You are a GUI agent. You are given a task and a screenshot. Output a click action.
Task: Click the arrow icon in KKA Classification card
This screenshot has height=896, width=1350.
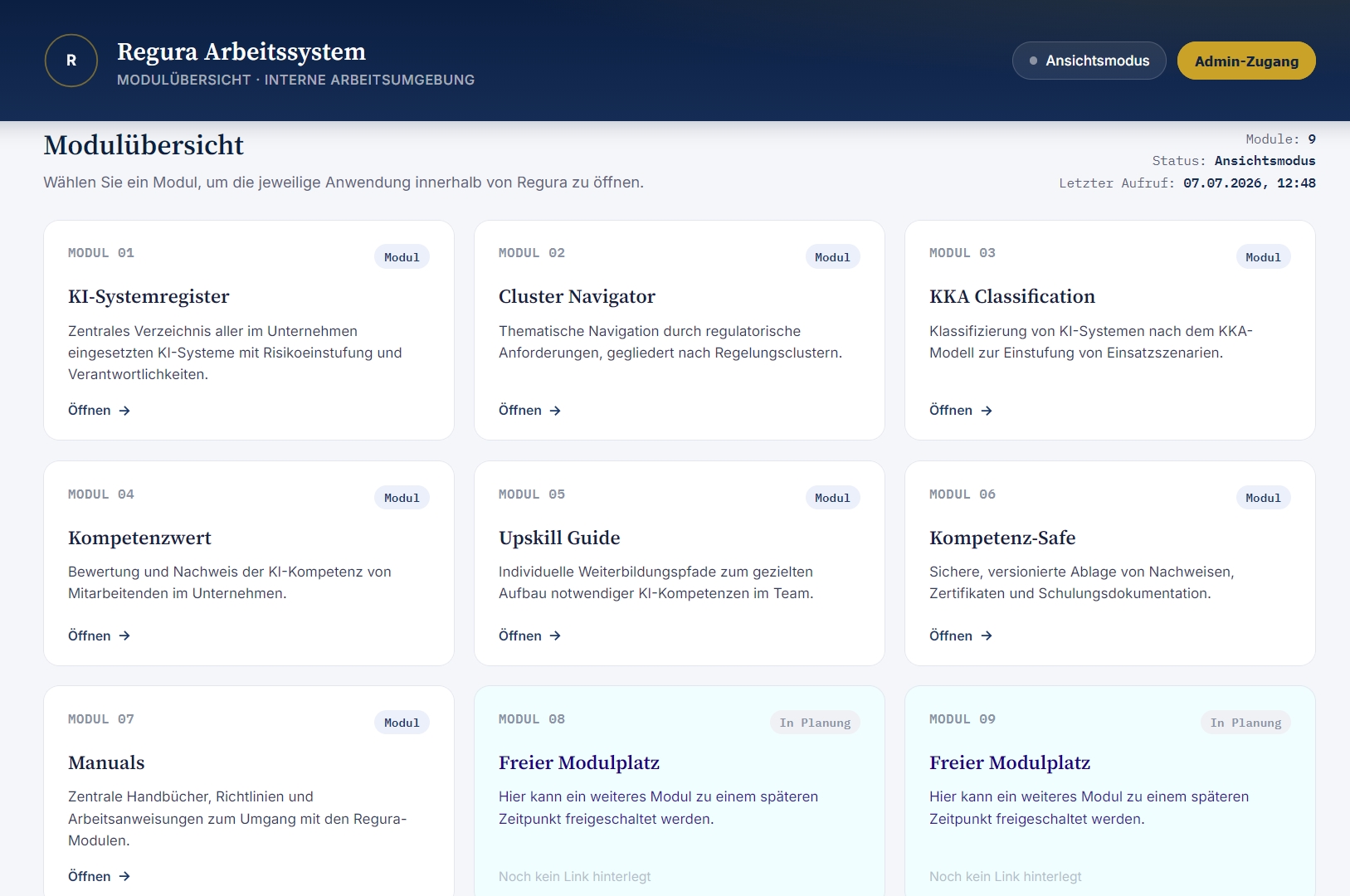tap(986, 411)
